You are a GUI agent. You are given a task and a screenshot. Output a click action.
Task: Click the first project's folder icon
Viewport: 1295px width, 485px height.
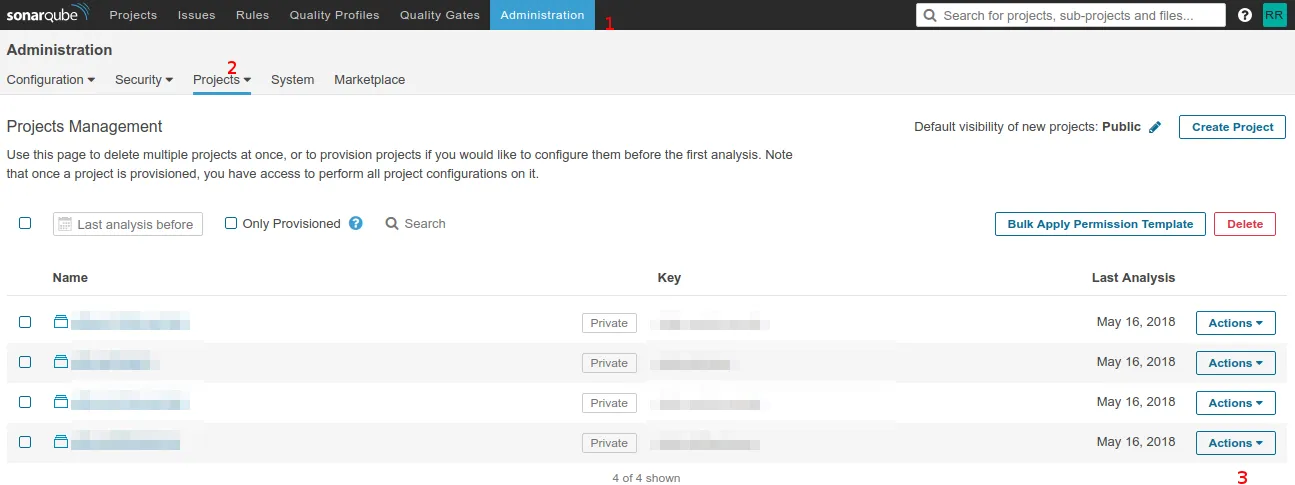coord(61,322)
